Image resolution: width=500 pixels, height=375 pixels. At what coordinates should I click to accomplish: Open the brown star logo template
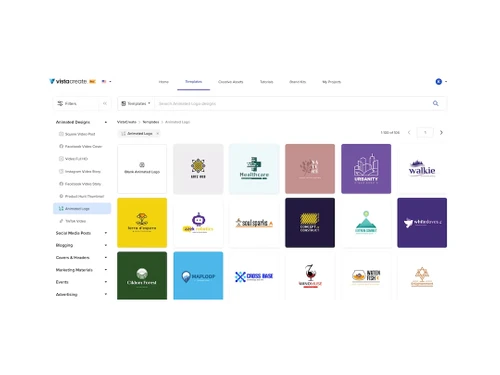click(x=422, y=276)
